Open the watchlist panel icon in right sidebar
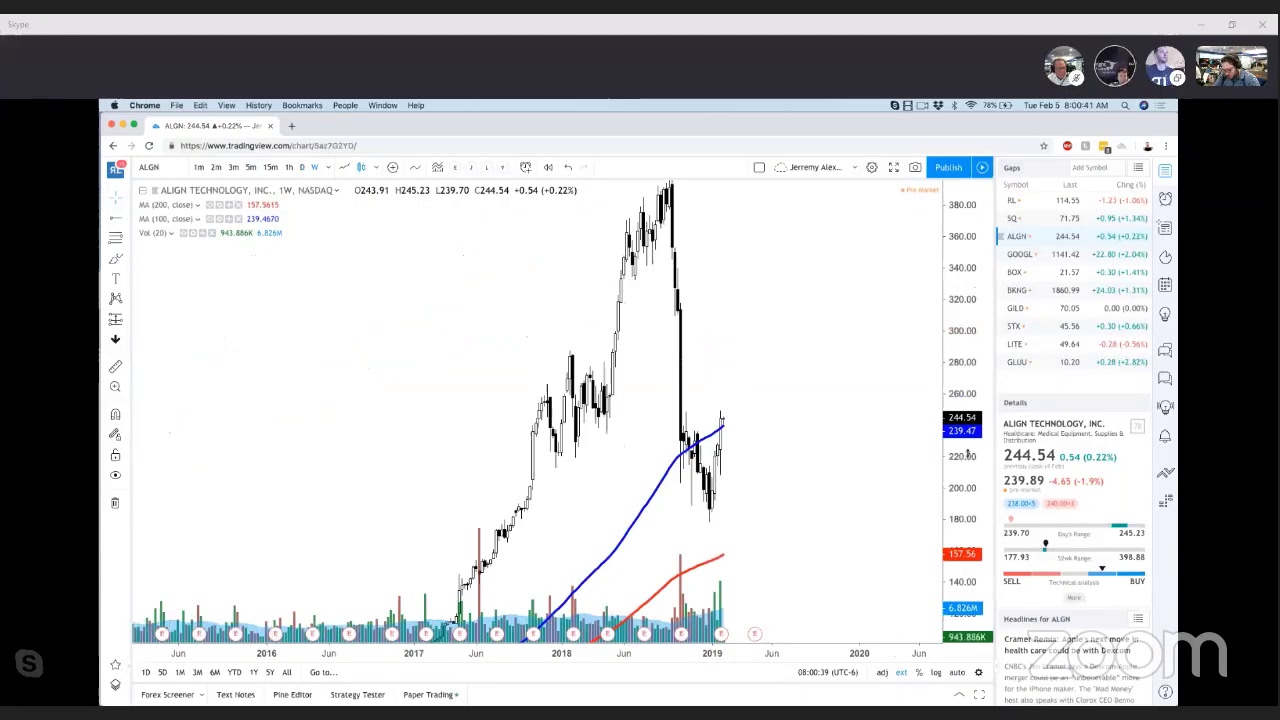 pyautogui.click(x=1165, y=171)
